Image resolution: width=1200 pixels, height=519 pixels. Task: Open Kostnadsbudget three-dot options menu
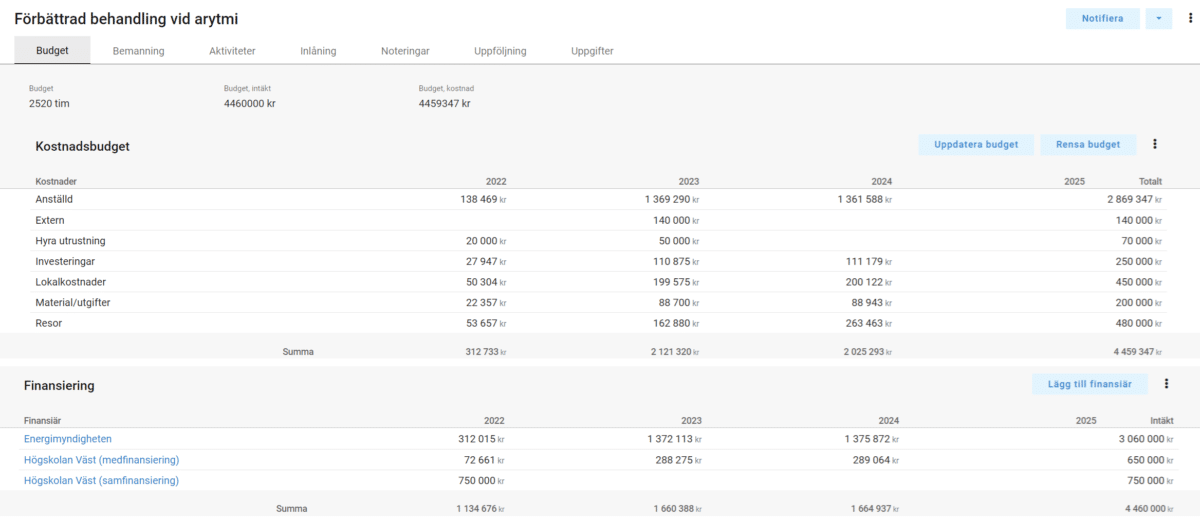[1154, 145]
